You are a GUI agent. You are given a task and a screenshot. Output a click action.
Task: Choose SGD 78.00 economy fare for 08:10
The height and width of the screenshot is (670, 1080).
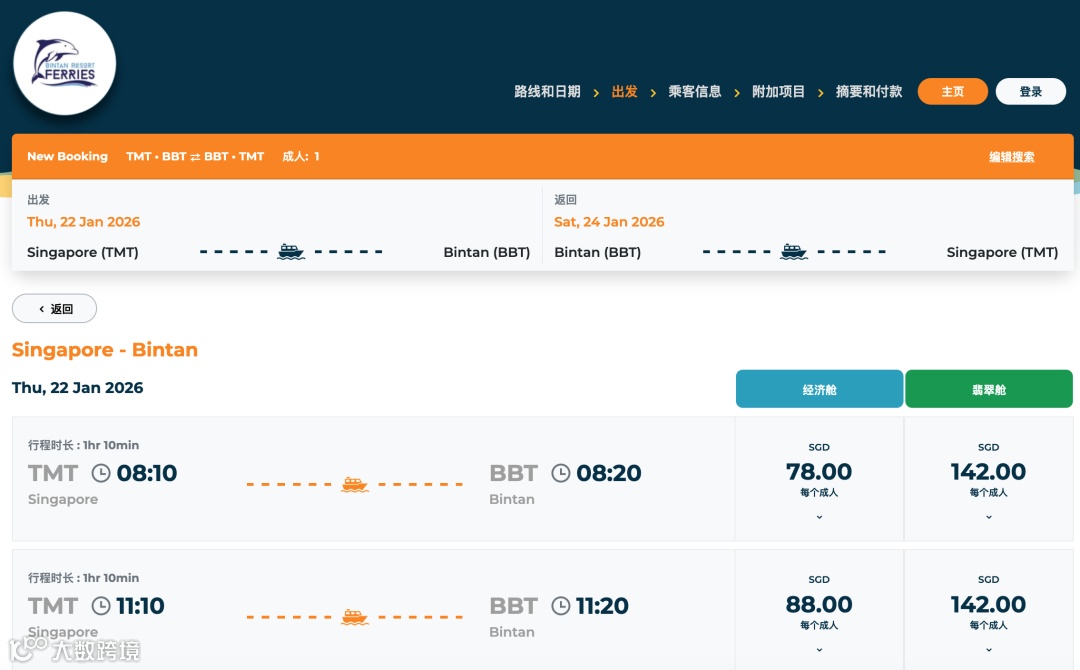[x=819, y=479]
